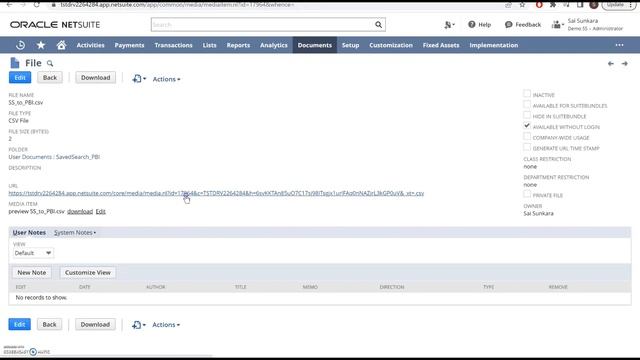Open the Lists menu
This screenshot has height=360, width=640.
210,45
